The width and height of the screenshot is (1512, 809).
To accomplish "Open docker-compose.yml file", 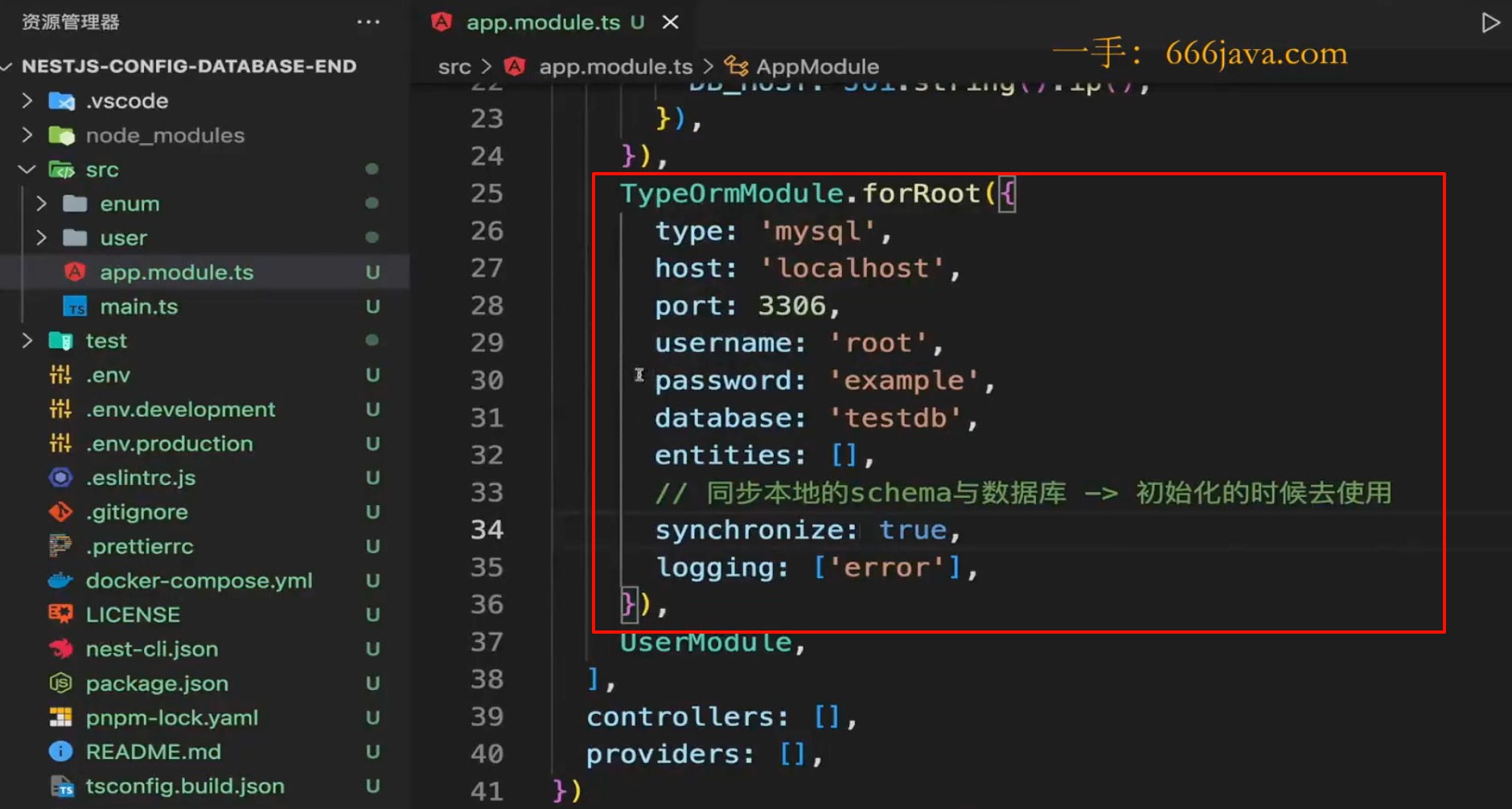I will tap(199, 581).
